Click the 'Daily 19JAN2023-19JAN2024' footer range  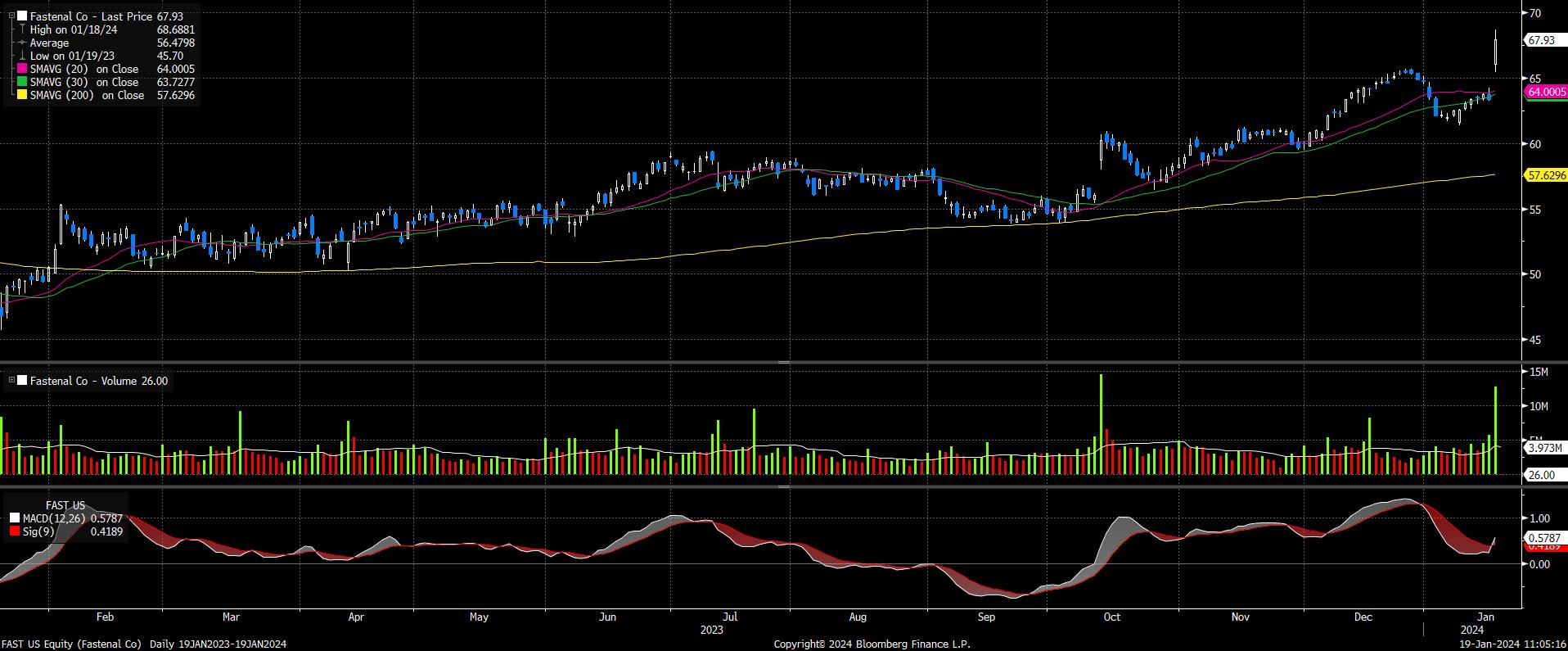[218, 644]
